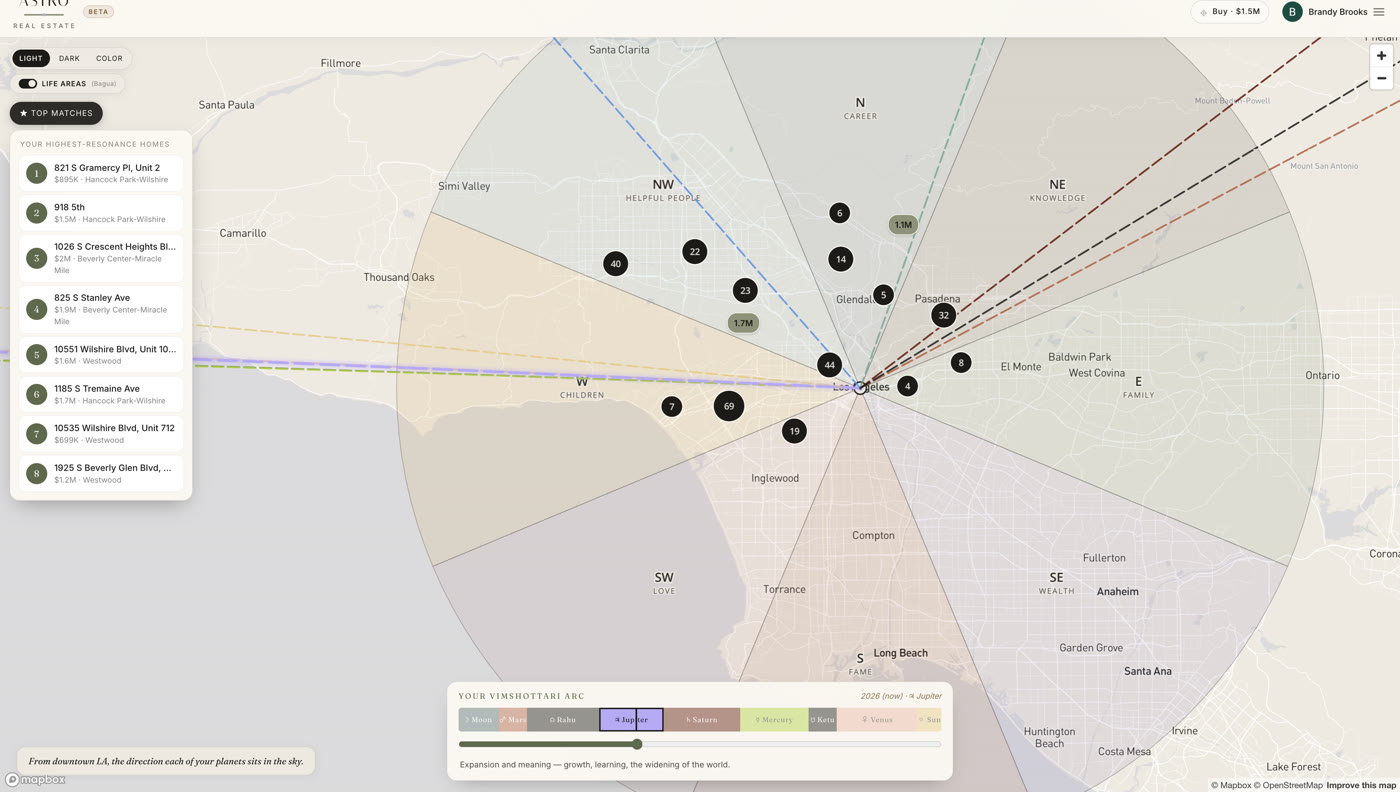Select the Venus period in Vimshottari arc

[x=877, y=720]
